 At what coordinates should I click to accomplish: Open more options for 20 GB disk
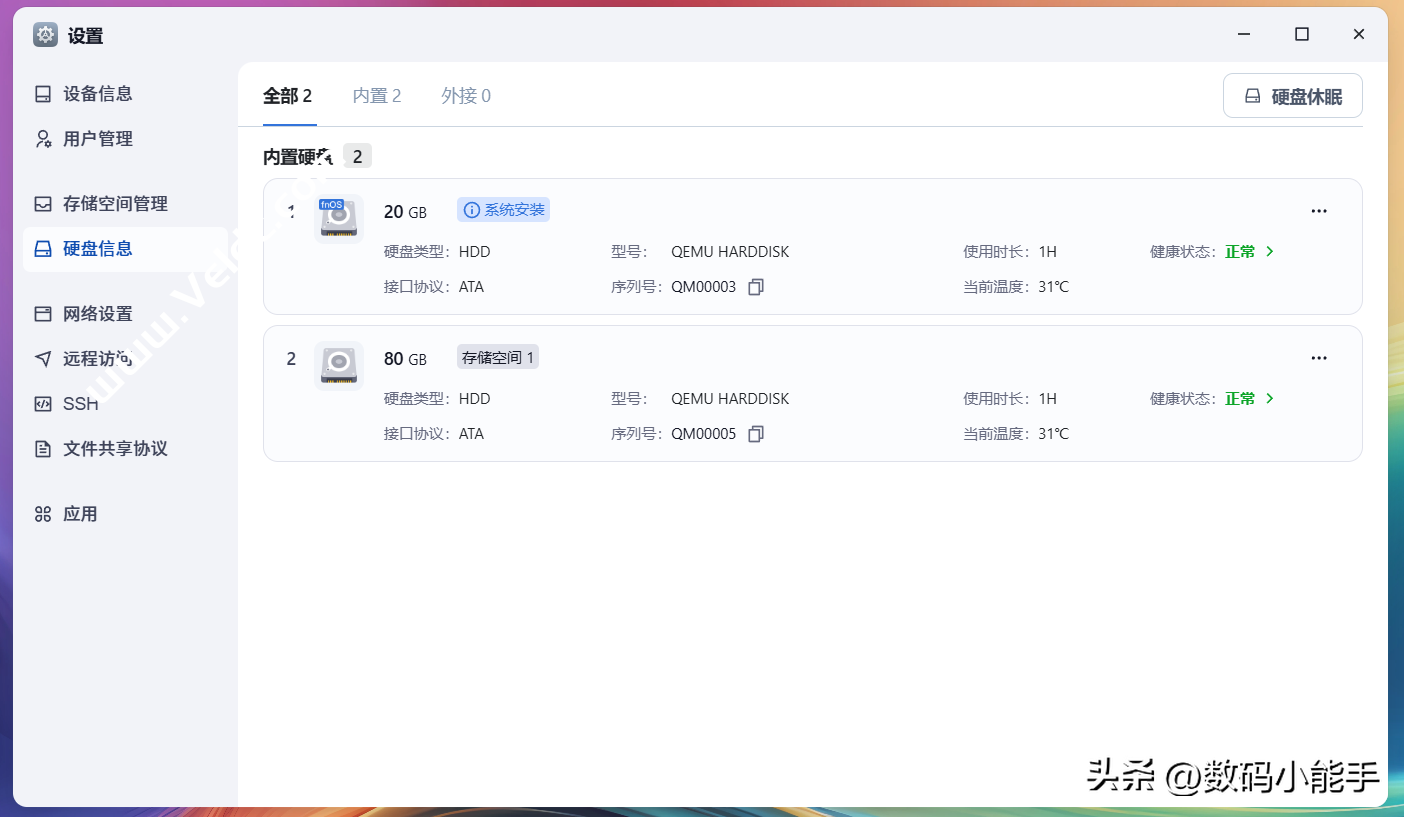(1318, 211)
